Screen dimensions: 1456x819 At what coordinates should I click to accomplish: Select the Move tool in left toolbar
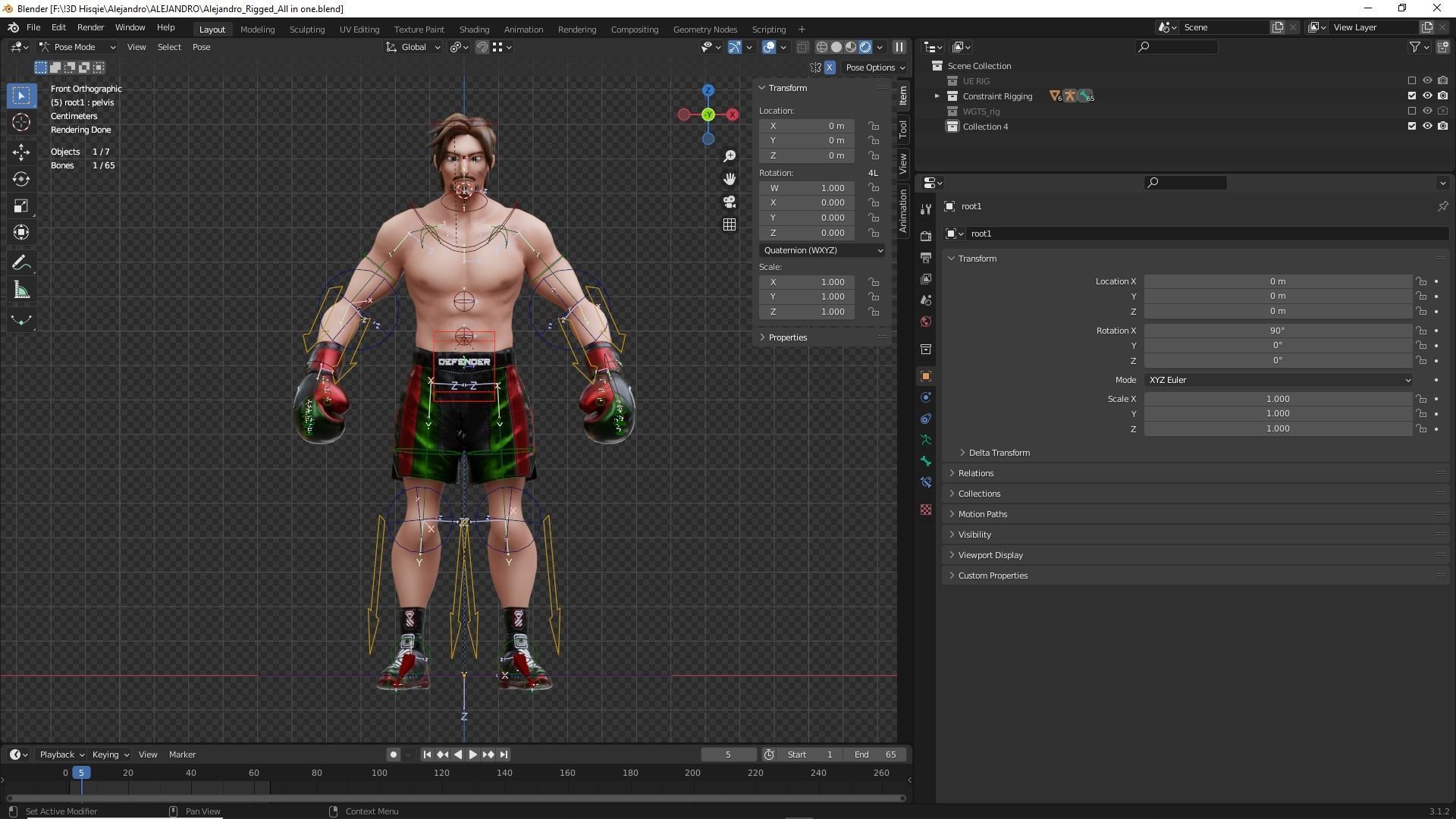(x=21, y=152)
